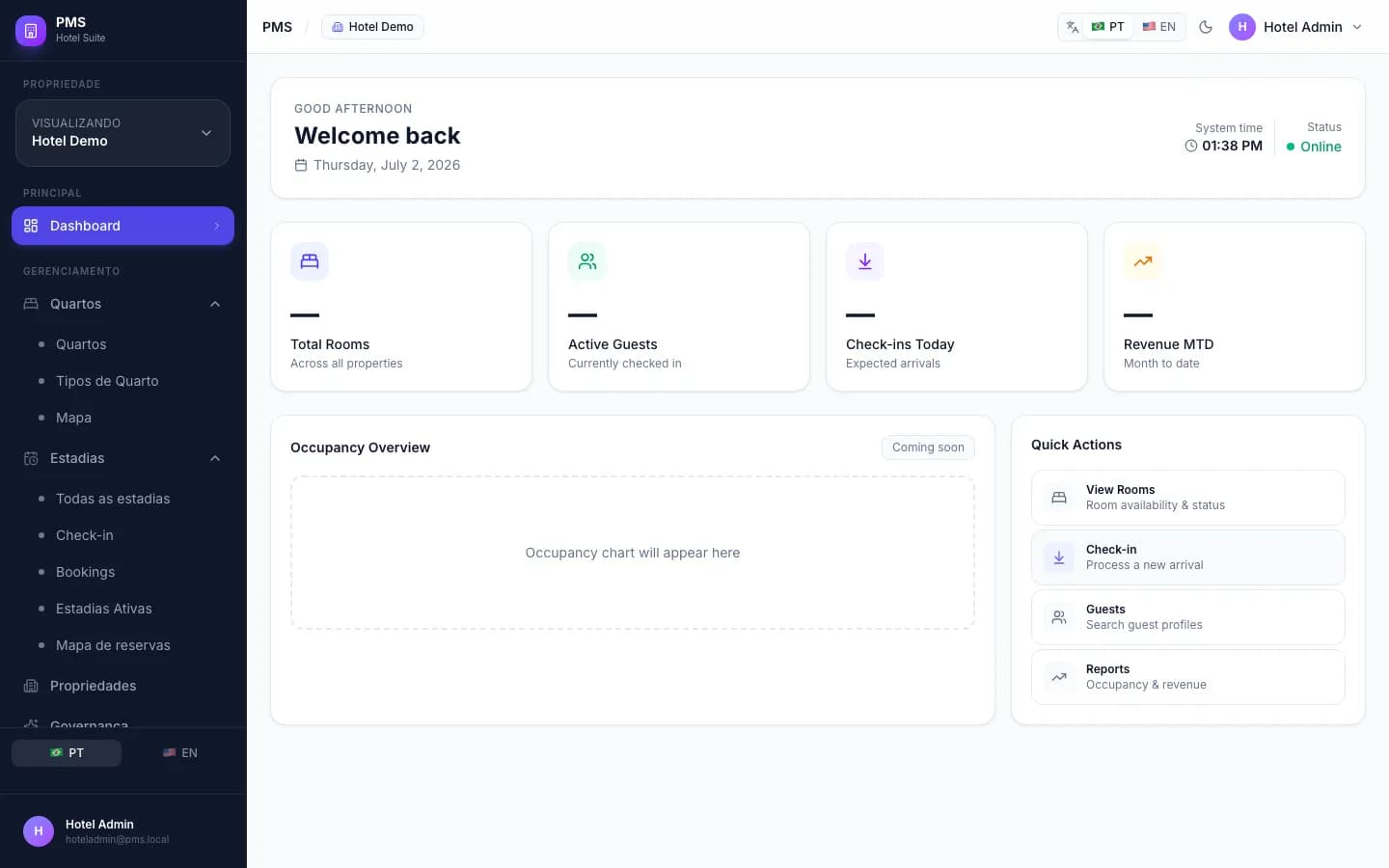The image size is (1389, 868).
Task: Click the chart icon in Reports quick action
Action: coord(1059,677)
